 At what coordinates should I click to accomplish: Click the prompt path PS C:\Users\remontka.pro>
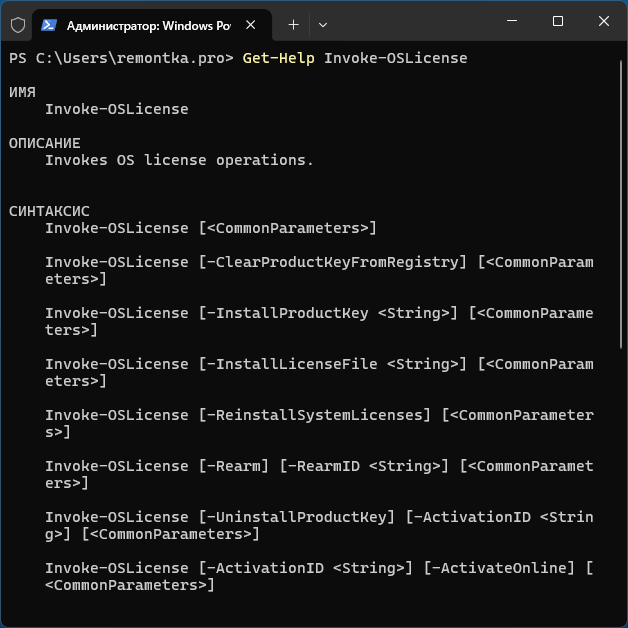click(121, 58)
